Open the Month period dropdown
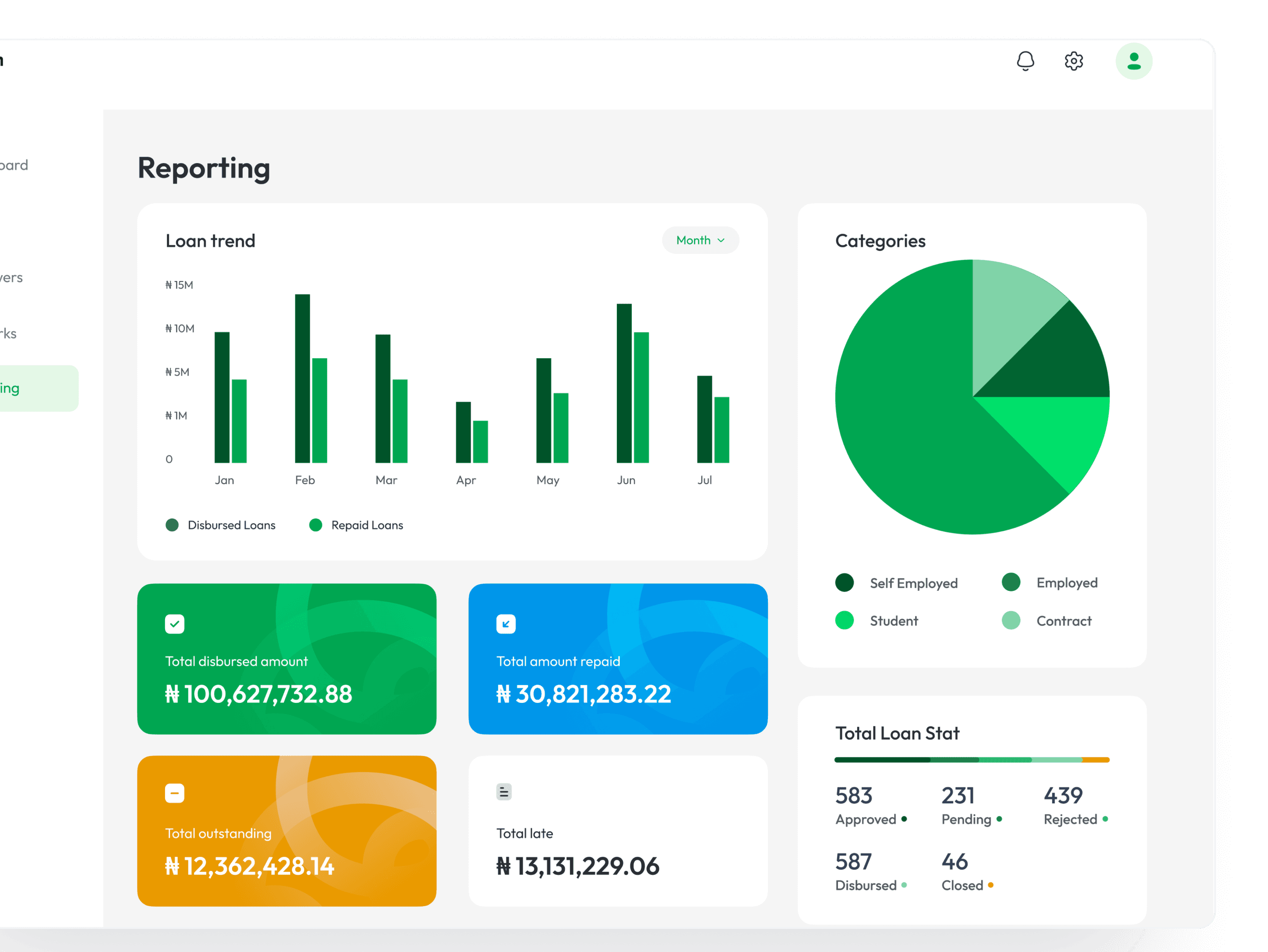1268x952 pixels. tap(700, 240)
